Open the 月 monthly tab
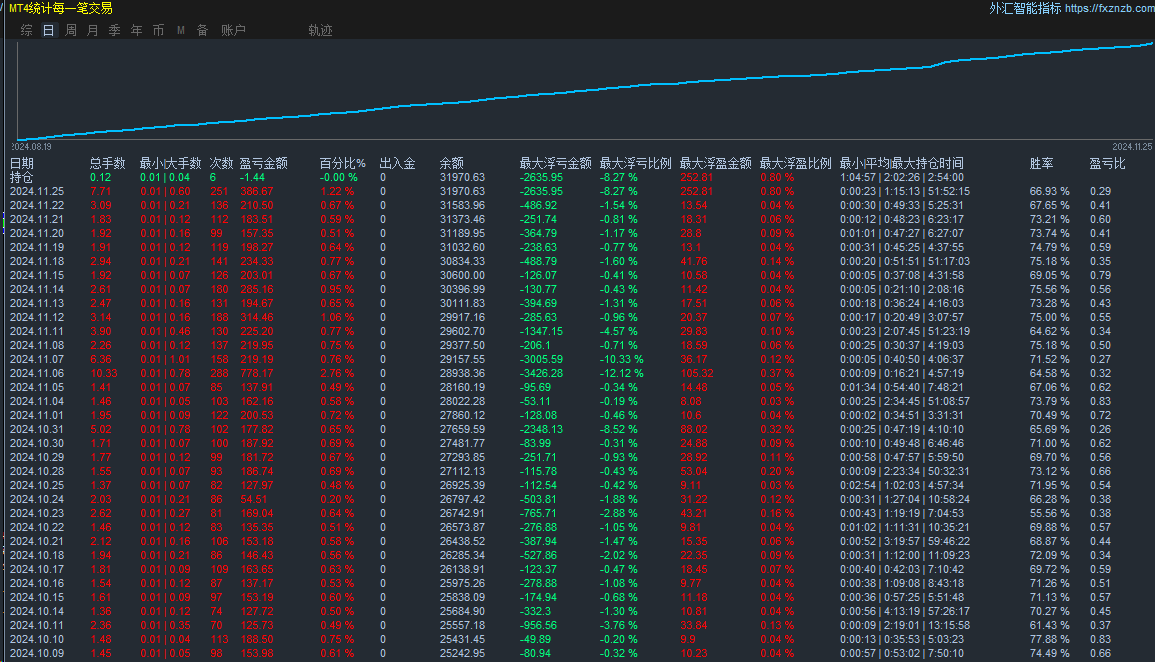Screen dimensions: 1155x662 [93, 30]
